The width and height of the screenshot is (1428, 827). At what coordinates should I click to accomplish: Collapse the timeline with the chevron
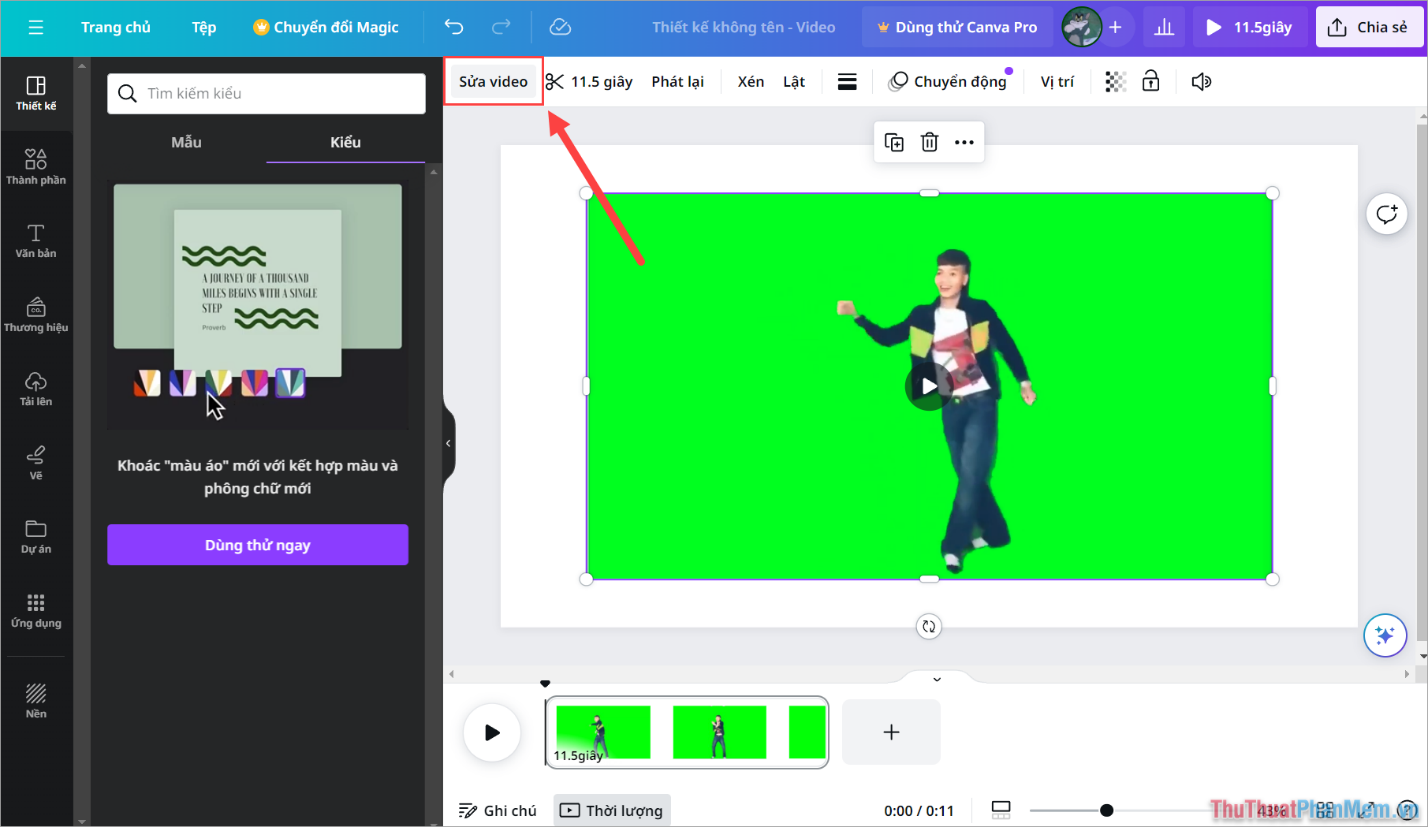pyautogui.click(x=935, y=679)
